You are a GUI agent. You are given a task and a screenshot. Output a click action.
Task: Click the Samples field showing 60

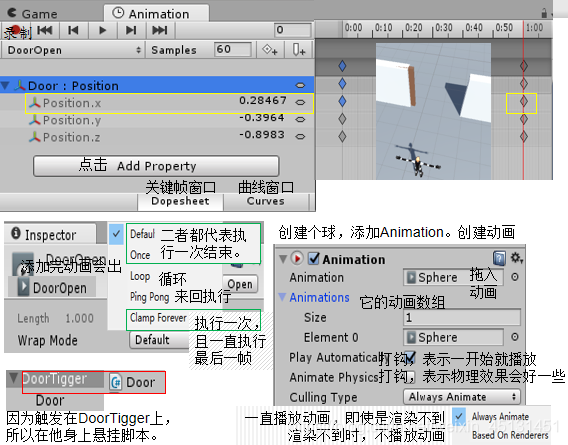[x=233, y=49]
